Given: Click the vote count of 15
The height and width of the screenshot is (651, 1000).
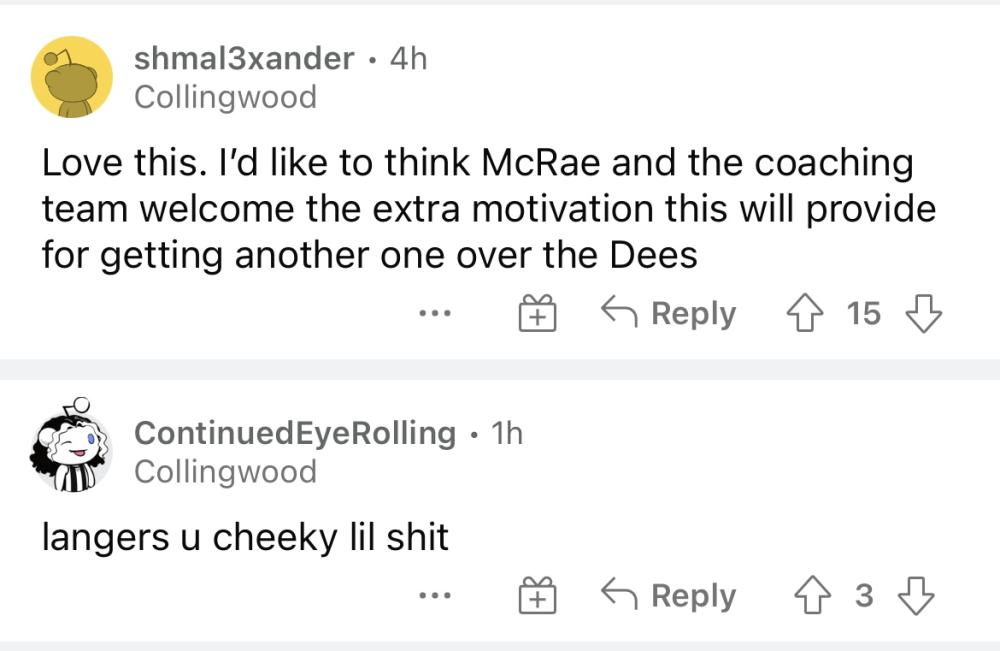Looking at the screenshot, I should [x=864, y=314].
